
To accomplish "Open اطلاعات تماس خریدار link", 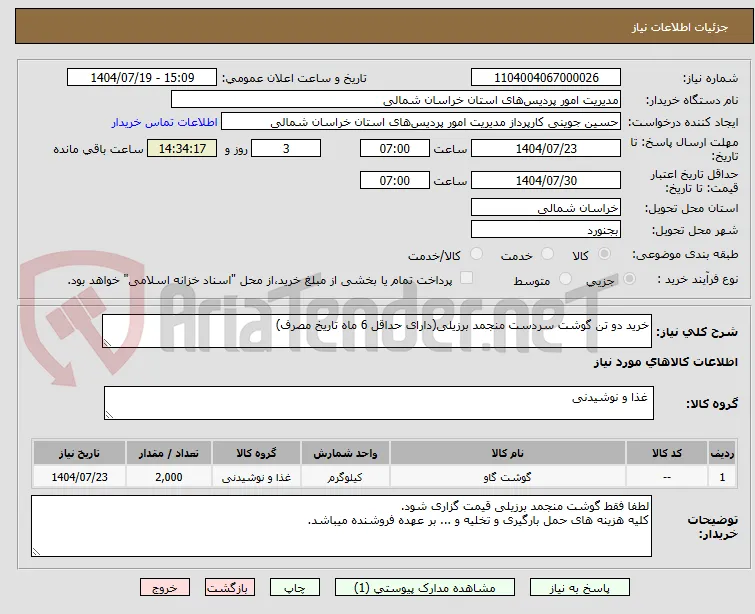I will (165, 122).
